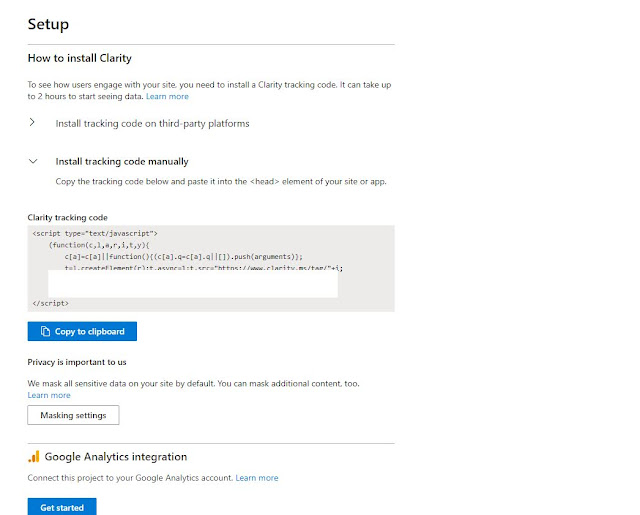
Task: Click the 'Setup' page title
Action: (x=48, y=24)
